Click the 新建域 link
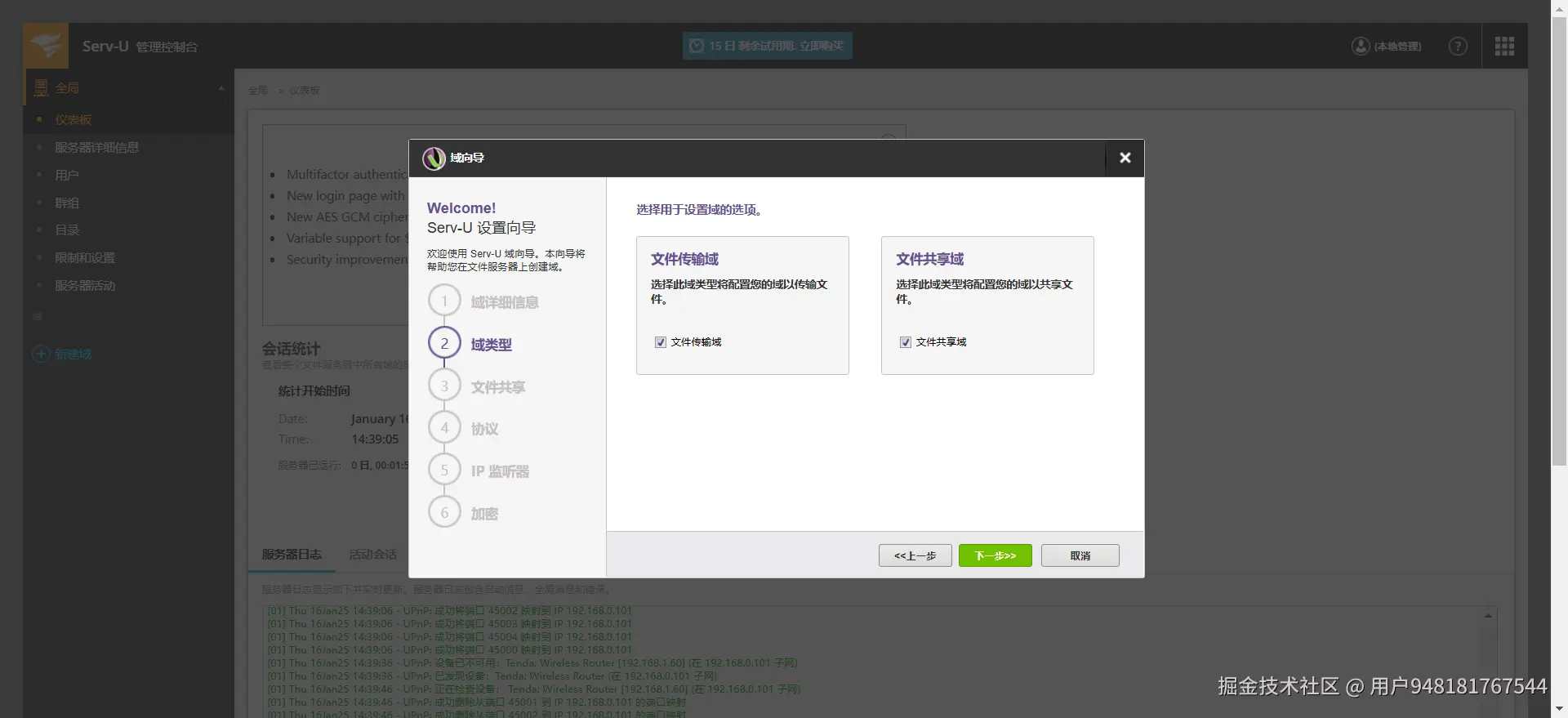The image size is (1568, 718). (x=73, y=354)
